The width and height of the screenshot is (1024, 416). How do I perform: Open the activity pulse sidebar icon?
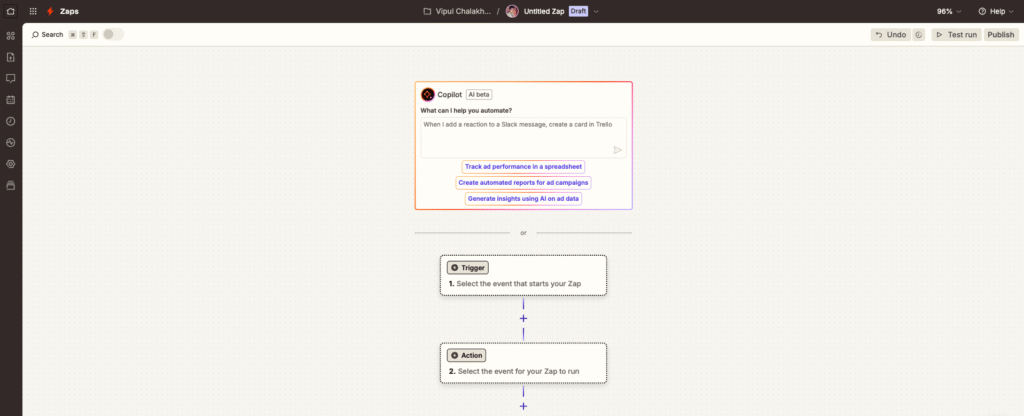click(10, 142)
